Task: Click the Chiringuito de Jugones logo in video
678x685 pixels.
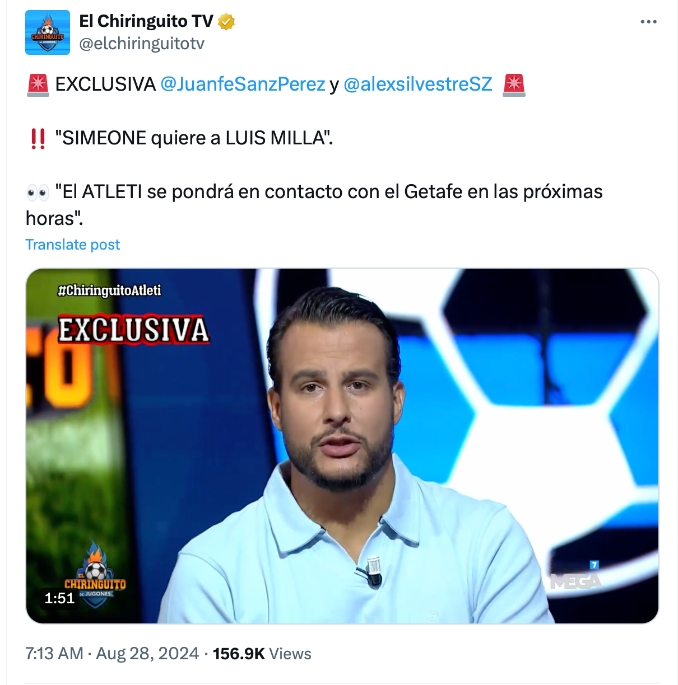Action: pyautogui.click(x=95, y=574)
